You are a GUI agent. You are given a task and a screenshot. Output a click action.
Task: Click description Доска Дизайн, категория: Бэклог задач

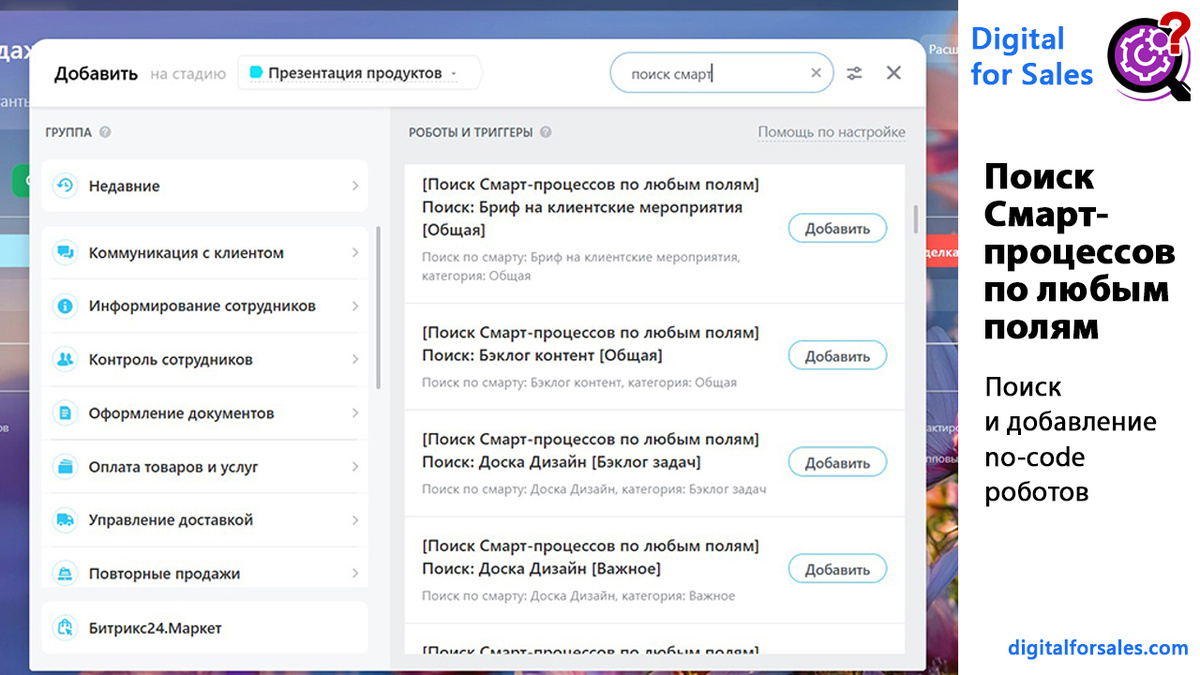[594, 489]
